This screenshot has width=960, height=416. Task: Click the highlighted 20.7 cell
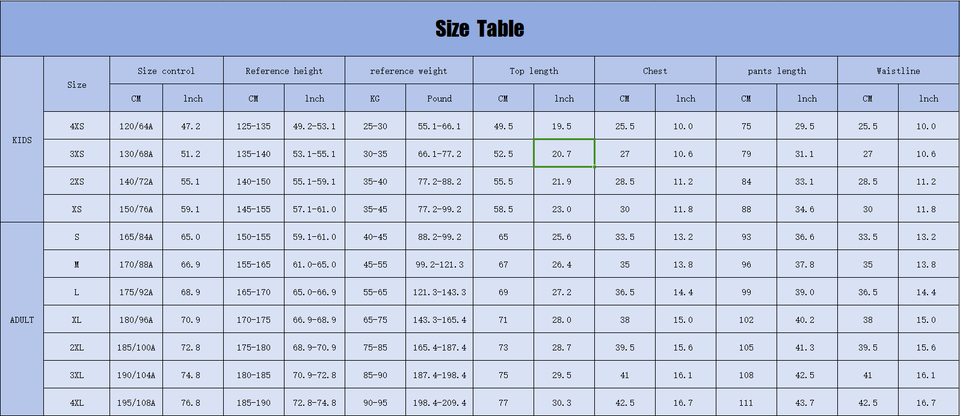(563, 154)
